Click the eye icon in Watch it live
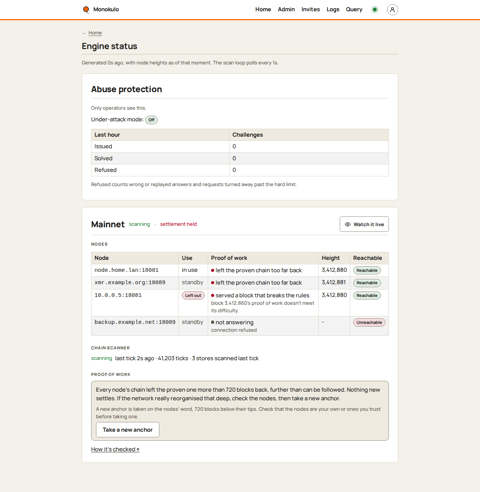Viewport: 480px width, 492px height. (348, 224)
